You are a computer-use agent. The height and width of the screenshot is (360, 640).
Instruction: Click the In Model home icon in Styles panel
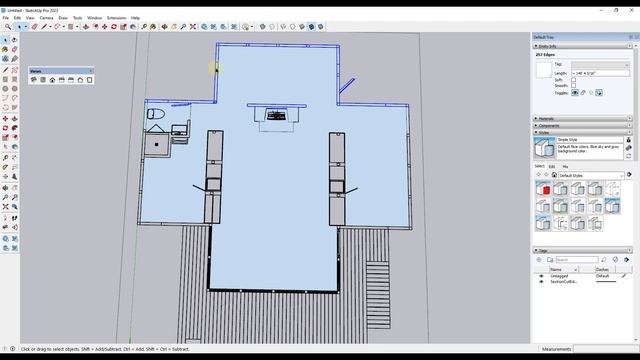coord(554,175)
